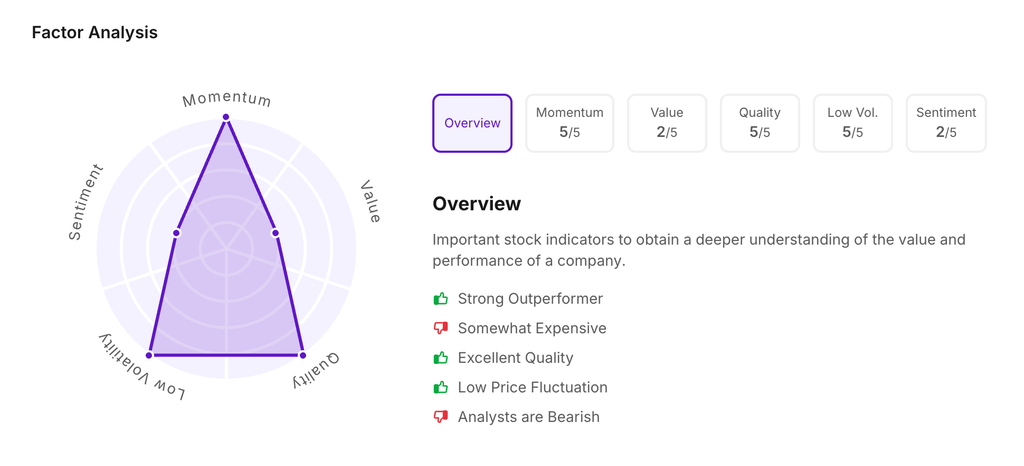Click the Low Volatility data point on chart
The image size is (1024, 466).
click(150, 355)
